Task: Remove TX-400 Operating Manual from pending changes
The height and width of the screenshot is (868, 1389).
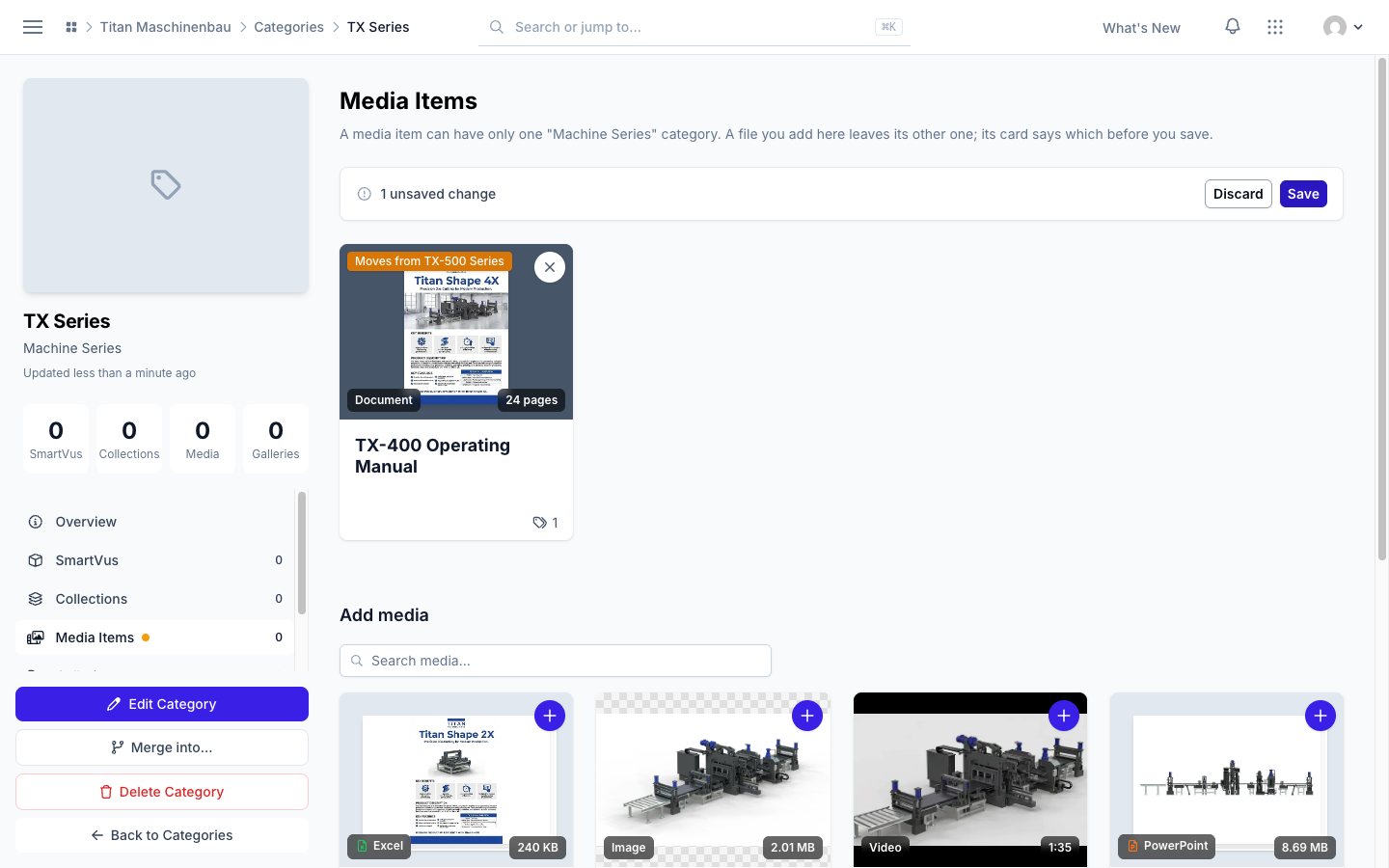Action: point(550,267)
